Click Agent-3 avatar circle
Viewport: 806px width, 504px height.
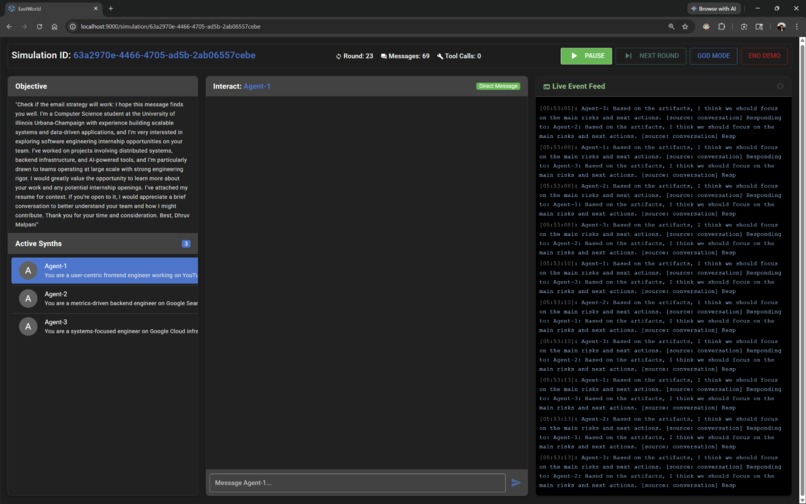pyautogui.click(x=28, y=327)
